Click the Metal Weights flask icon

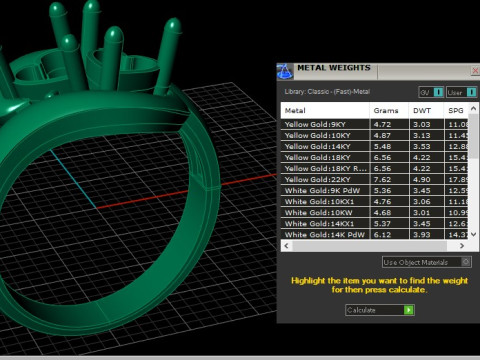285,71
